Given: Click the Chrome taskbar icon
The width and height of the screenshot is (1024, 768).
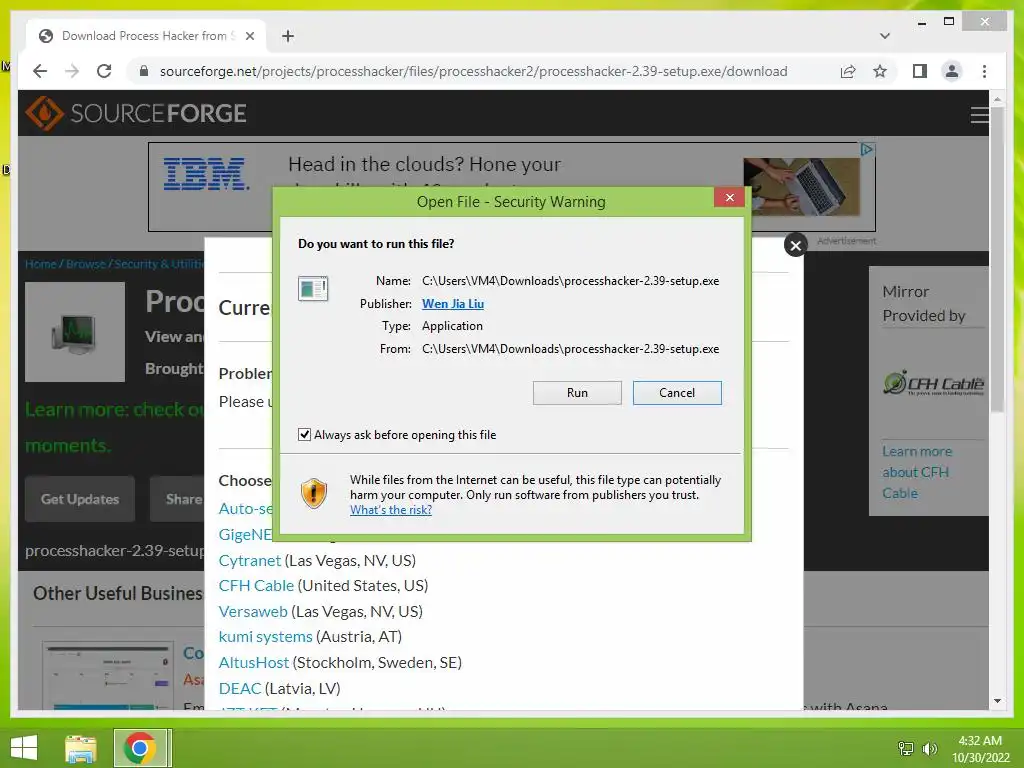Looking at the screenshot, I should click(140, 748).
